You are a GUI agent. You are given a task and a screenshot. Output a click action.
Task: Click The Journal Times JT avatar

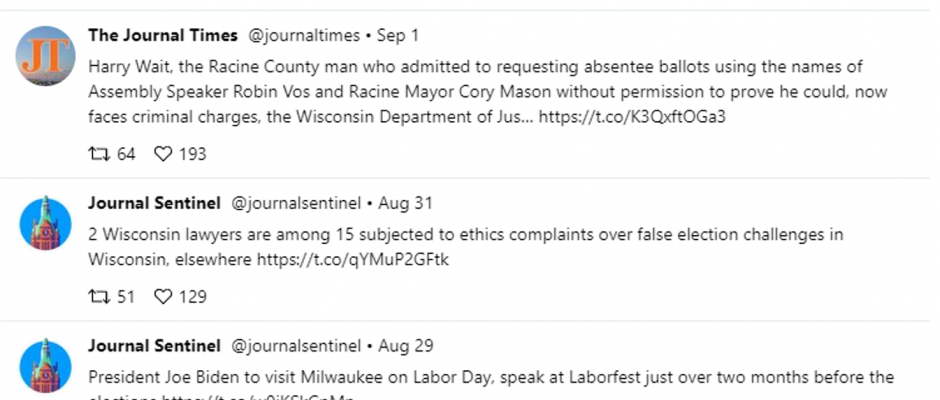pos(46,56)
